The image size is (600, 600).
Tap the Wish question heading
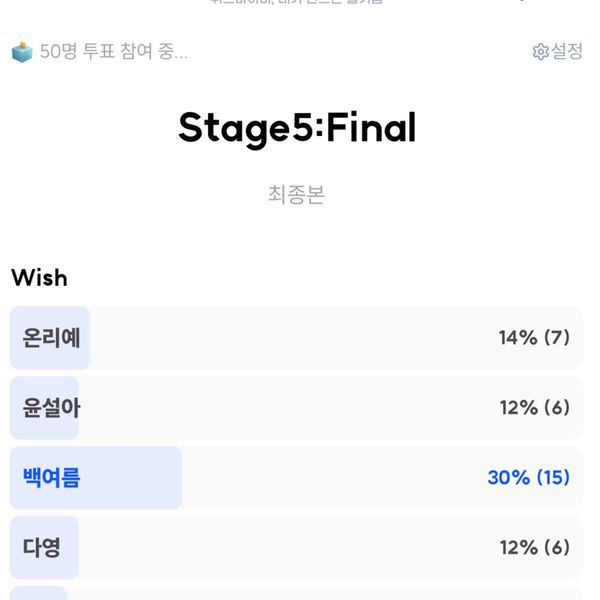pyautogui.click(x=39, y=277)
